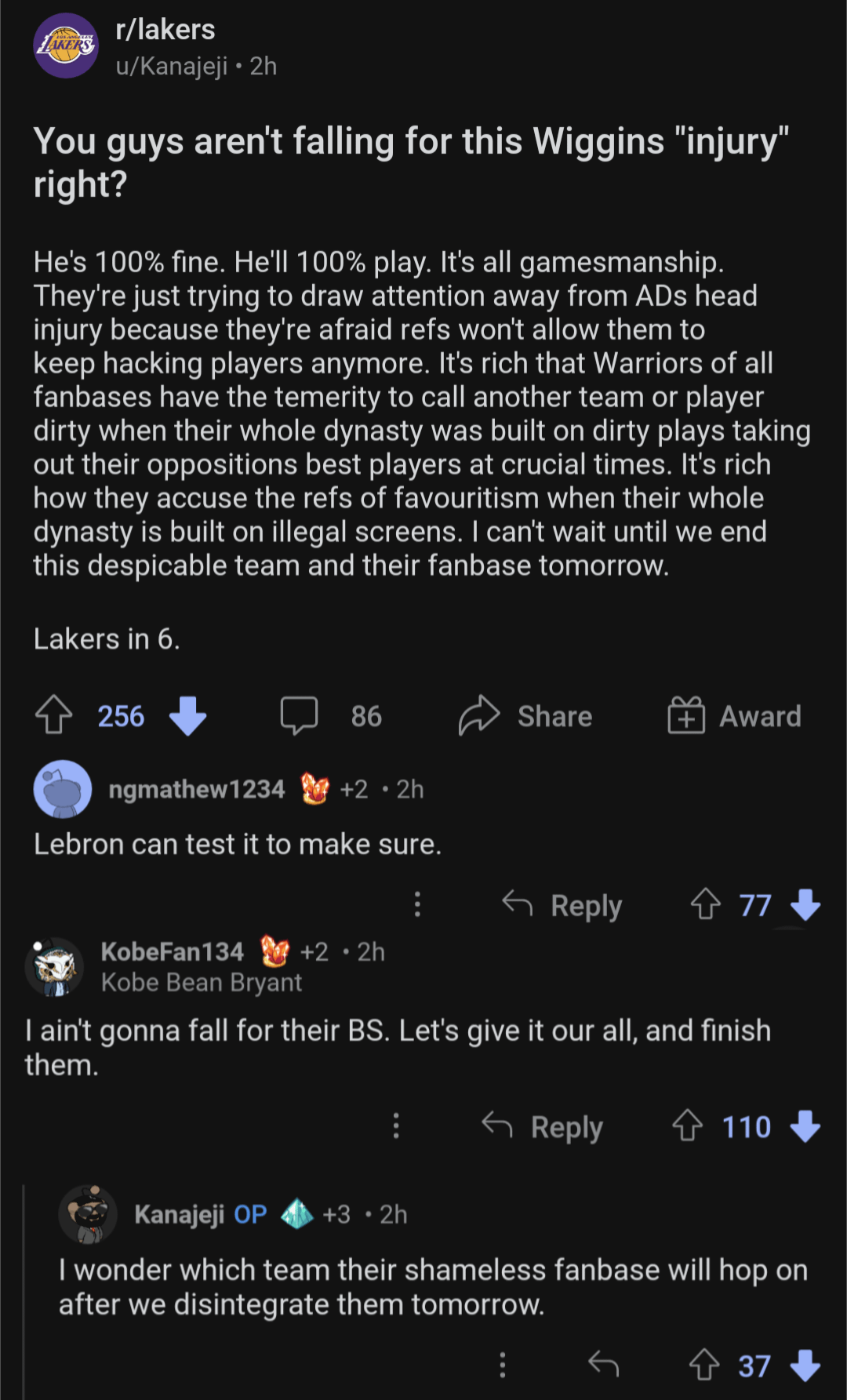The width and height of the screenshot is (847, 1400).
Task: Open the r/lakers subreddit avatar
Action: point(66,45)
